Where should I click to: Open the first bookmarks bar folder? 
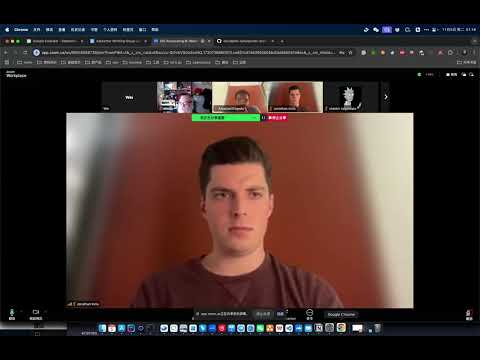click(24, 62)
